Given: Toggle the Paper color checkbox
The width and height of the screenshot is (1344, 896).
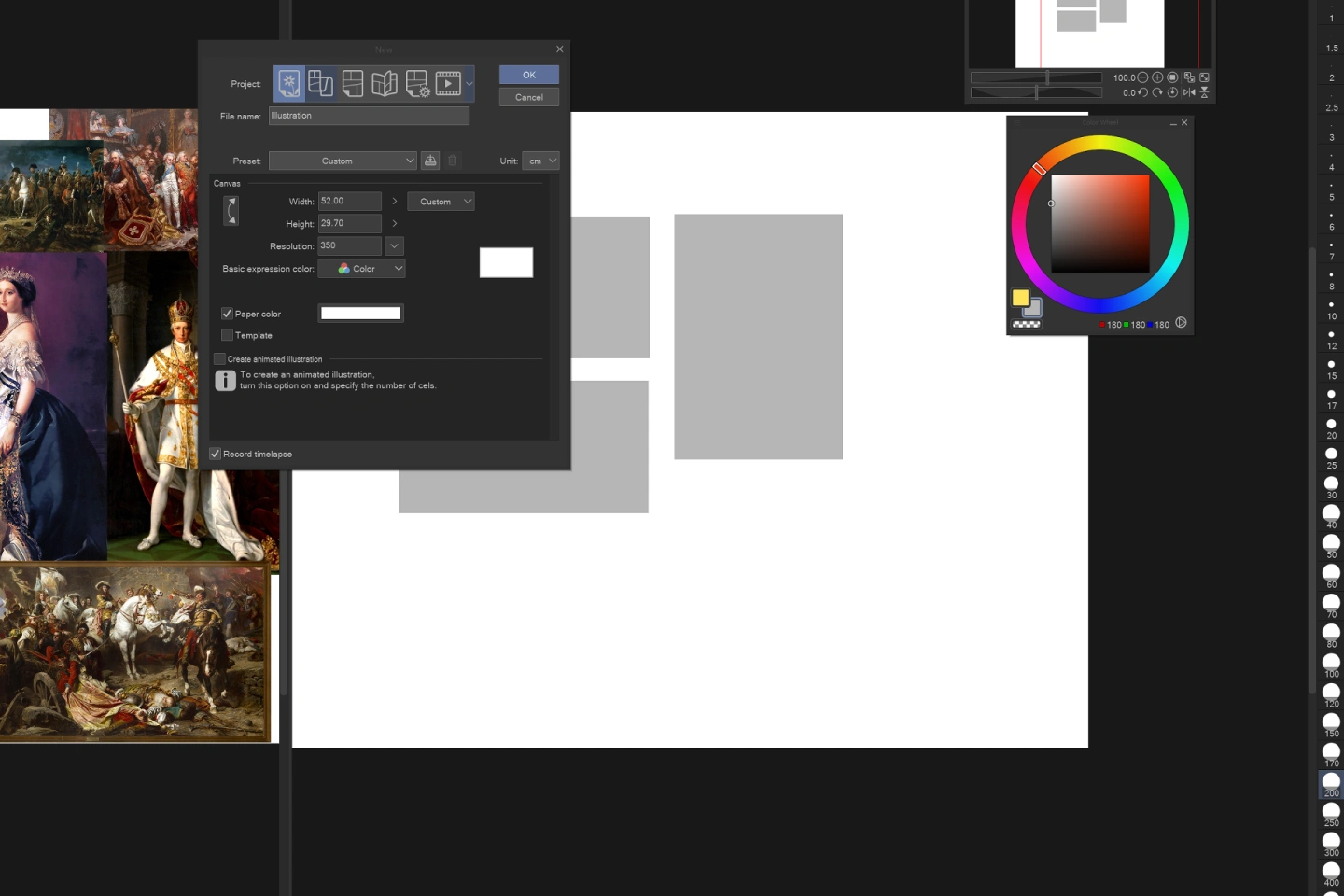Looking at the screenshot, I should (x=227, y=314).
